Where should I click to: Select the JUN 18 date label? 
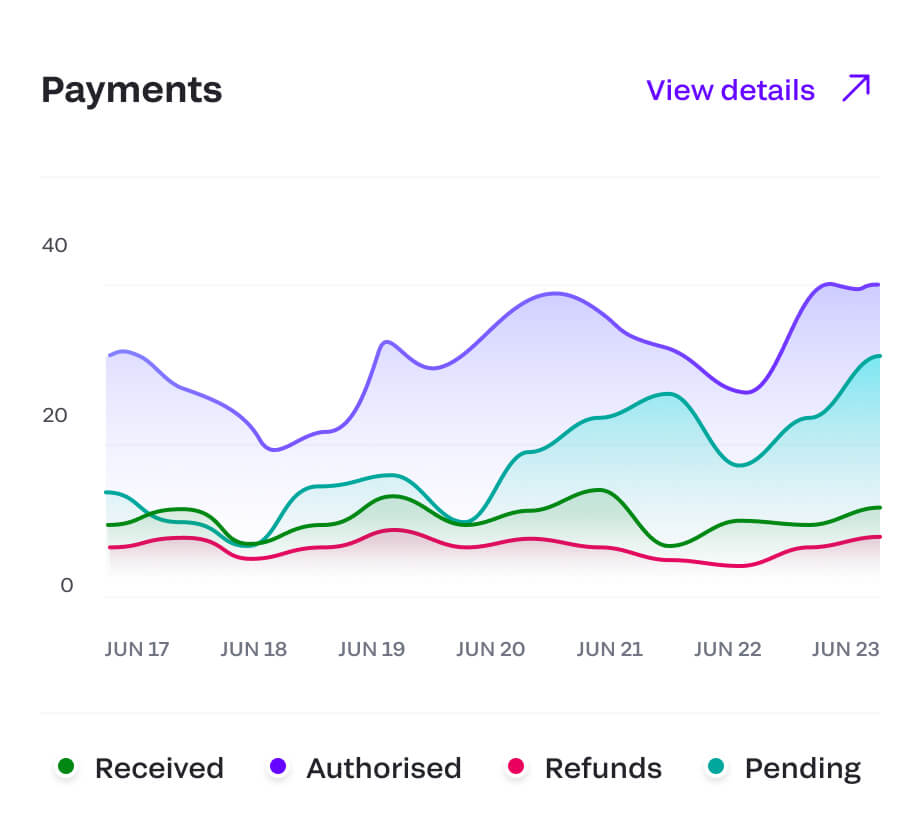[x=254, y=649]
